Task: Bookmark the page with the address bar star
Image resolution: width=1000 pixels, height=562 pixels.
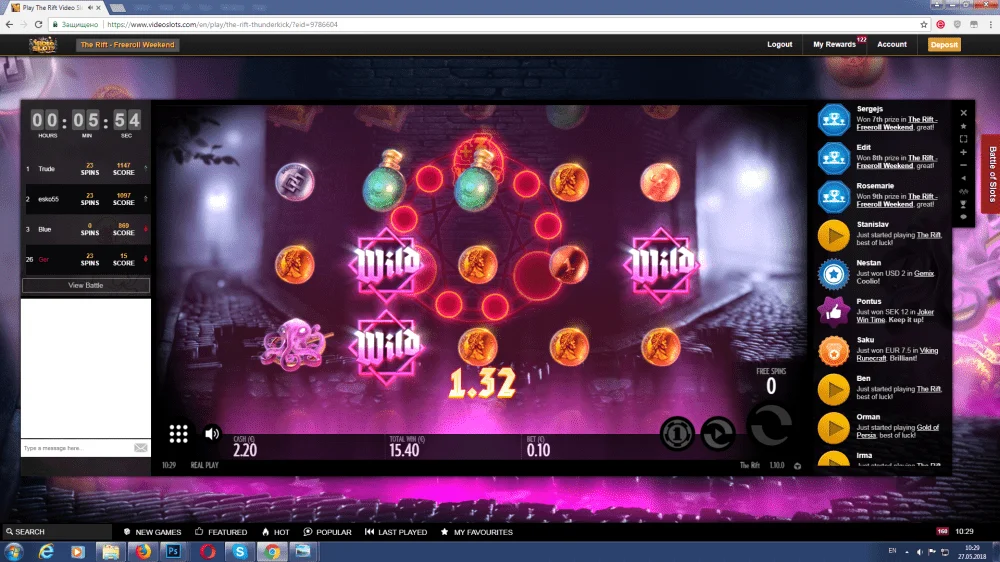Action: (923, 24)
